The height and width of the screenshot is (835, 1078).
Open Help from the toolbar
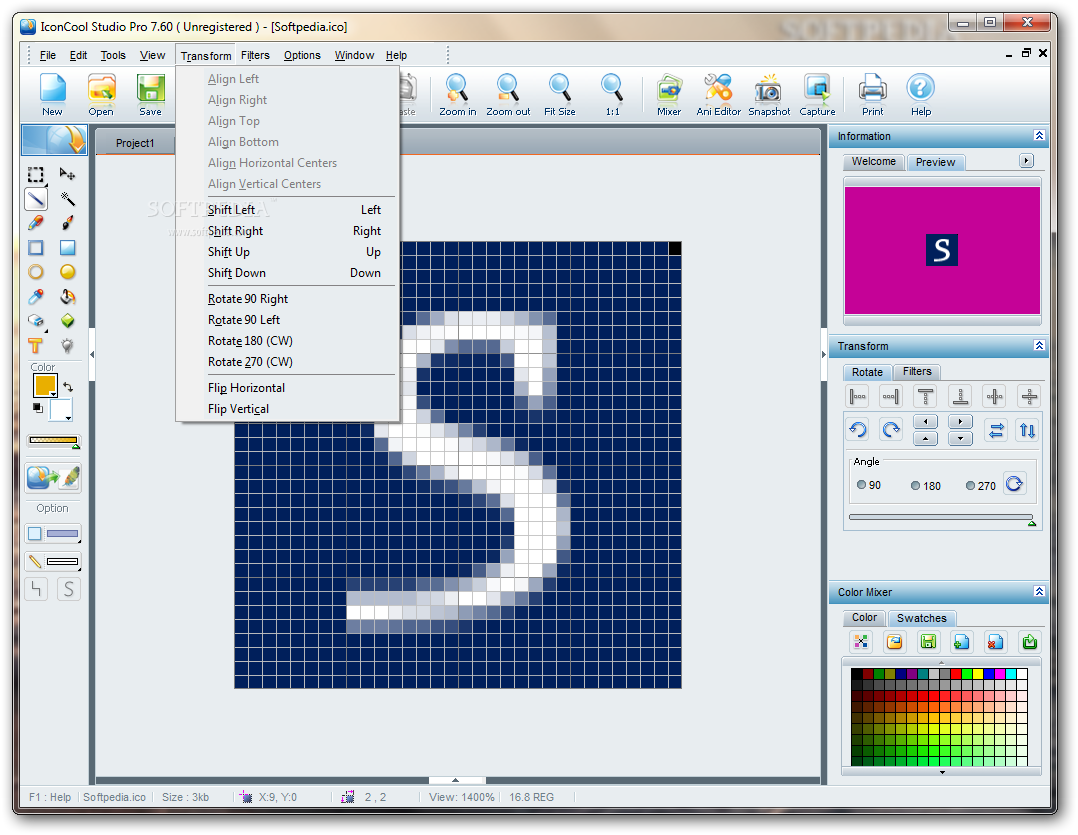pyautogui.click(x=921, y=94)
